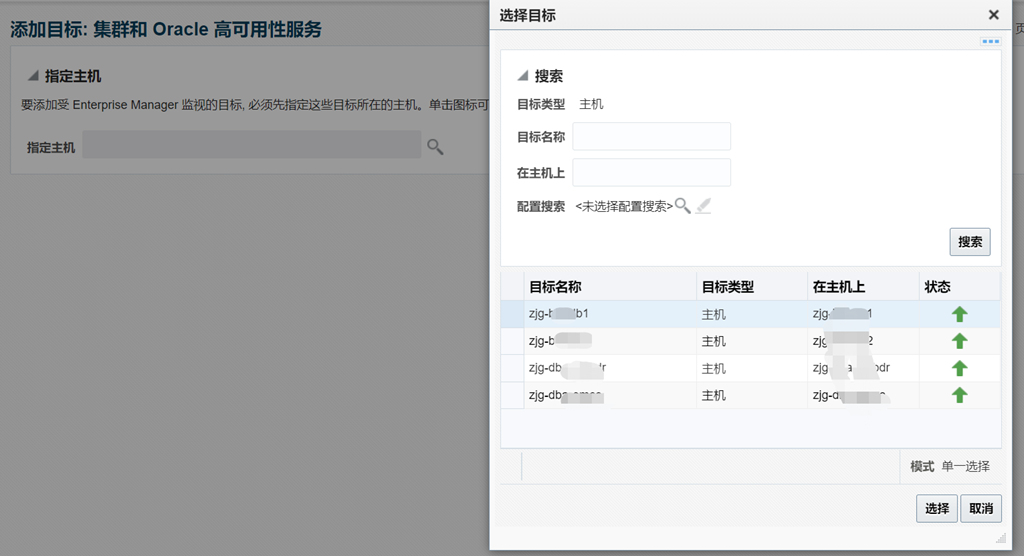Close the 选择目标 dialog

pos(993,14)
